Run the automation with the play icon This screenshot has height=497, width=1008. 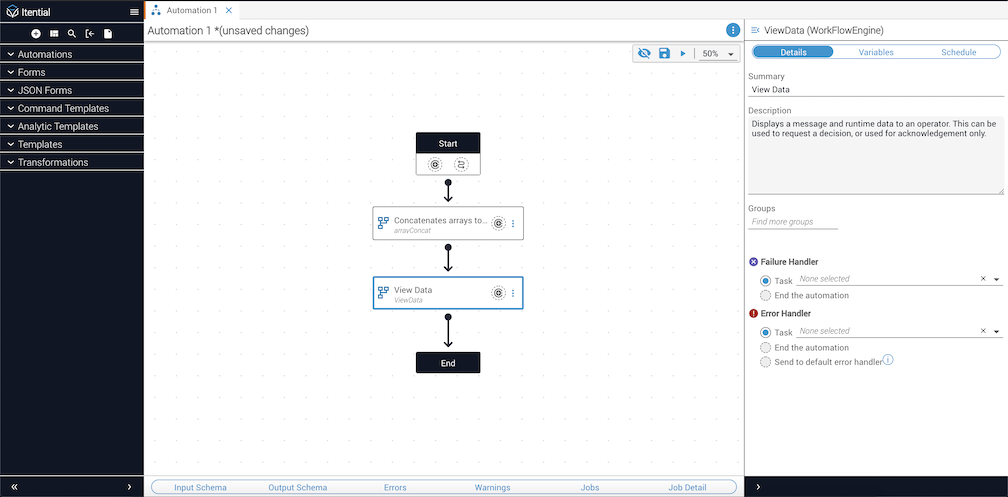683,53
